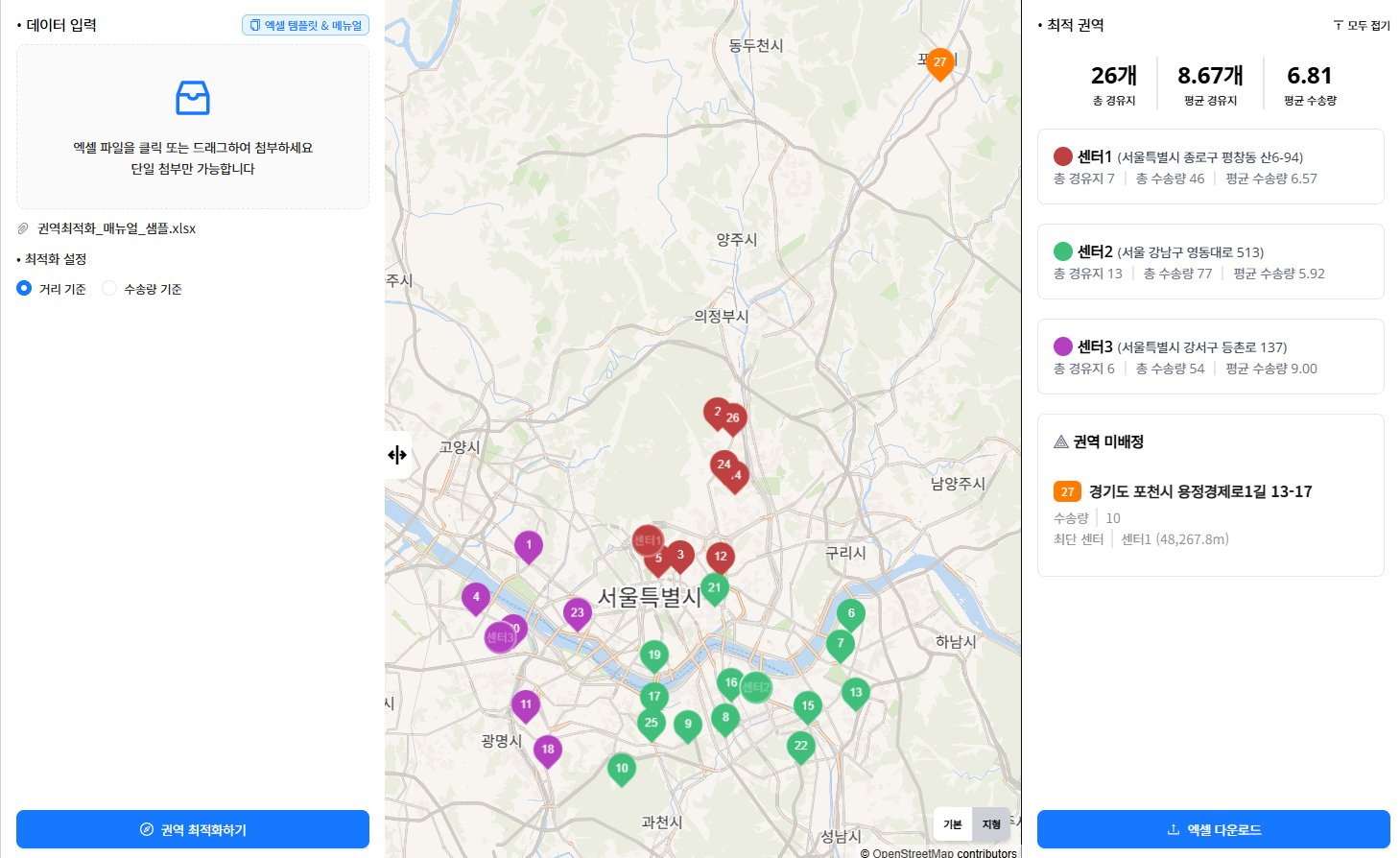Click the orange map marker 27
The width and height of the screenshot is (1400, 858).
tap(939, 63)
